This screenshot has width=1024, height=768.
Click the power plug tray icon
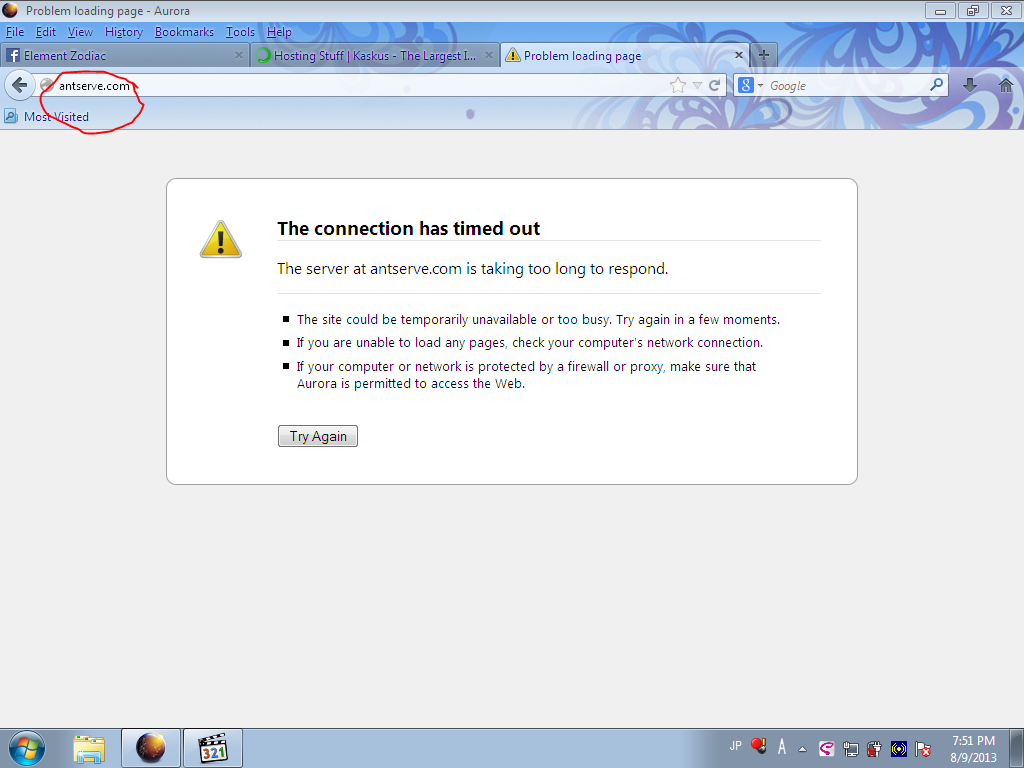point(874,749)
